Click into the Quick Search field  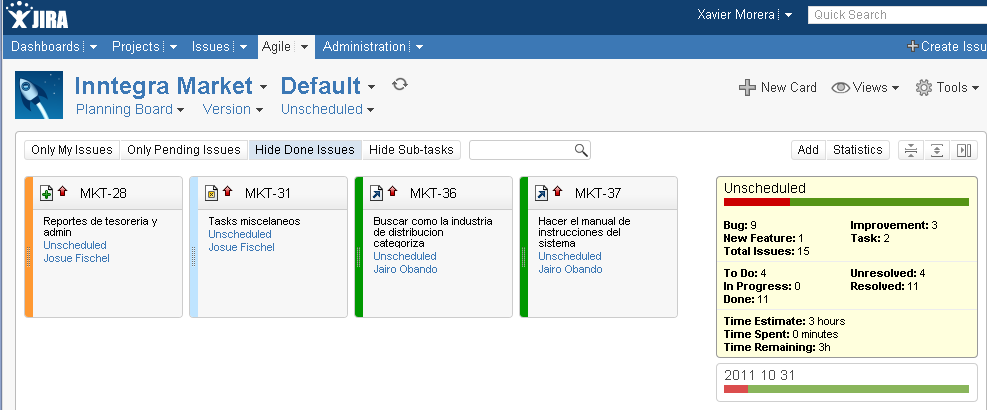point(897,14)
